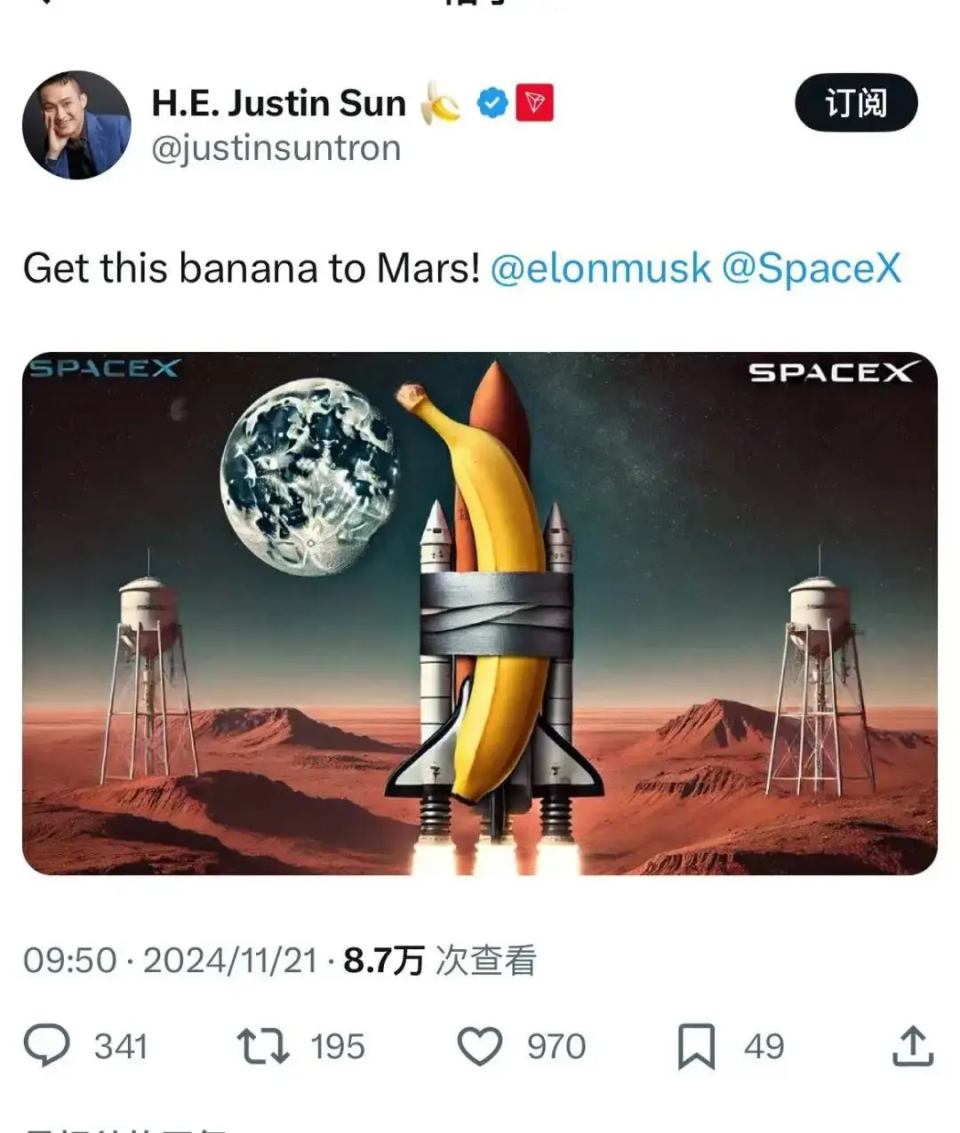
Task: Click the 09:50 · 2024/11/21 timestamp
Action: [x=170, y=961]
